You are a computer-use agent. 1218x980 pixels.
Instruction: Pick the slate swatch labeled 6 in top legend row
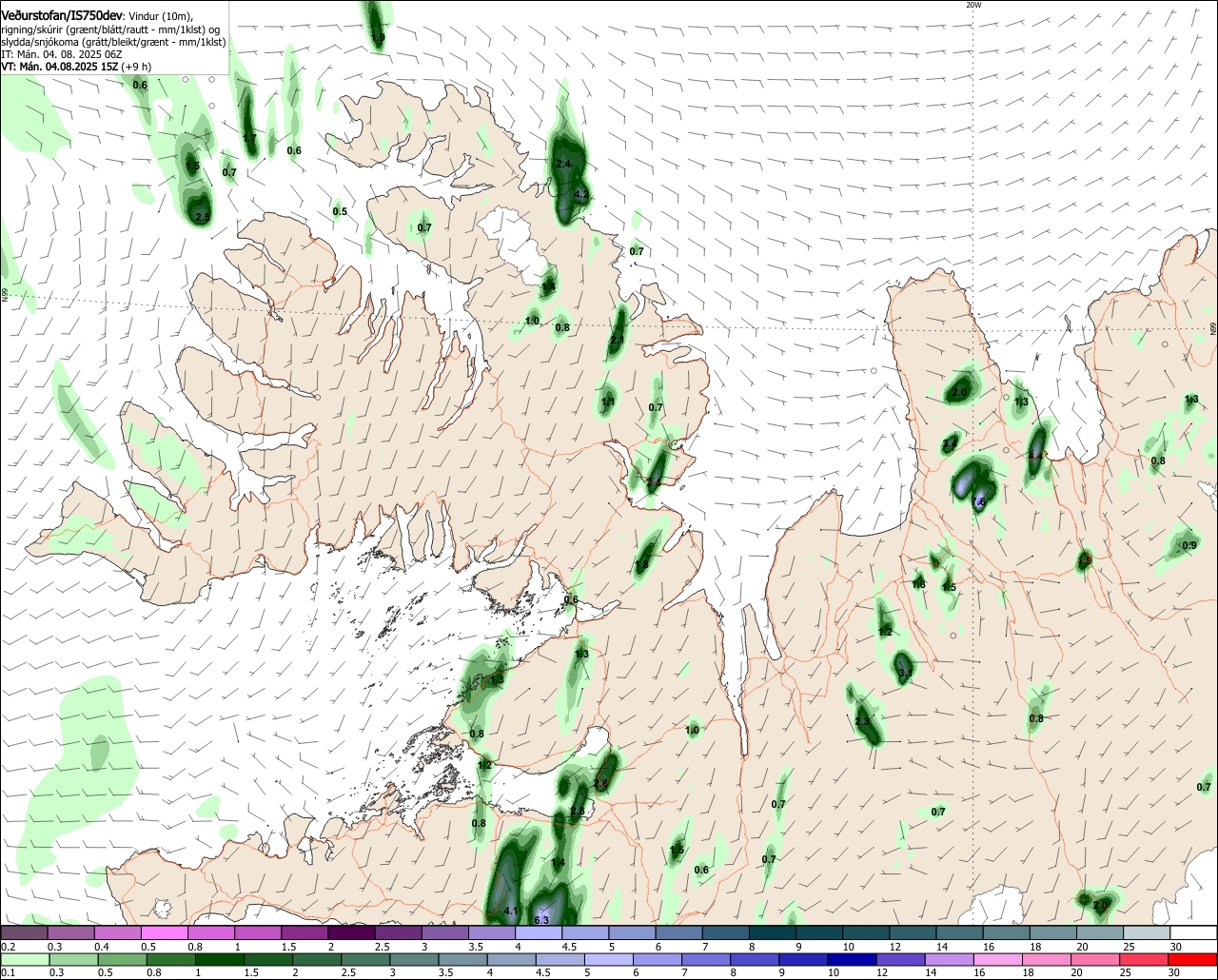click(x=679, y=932)
